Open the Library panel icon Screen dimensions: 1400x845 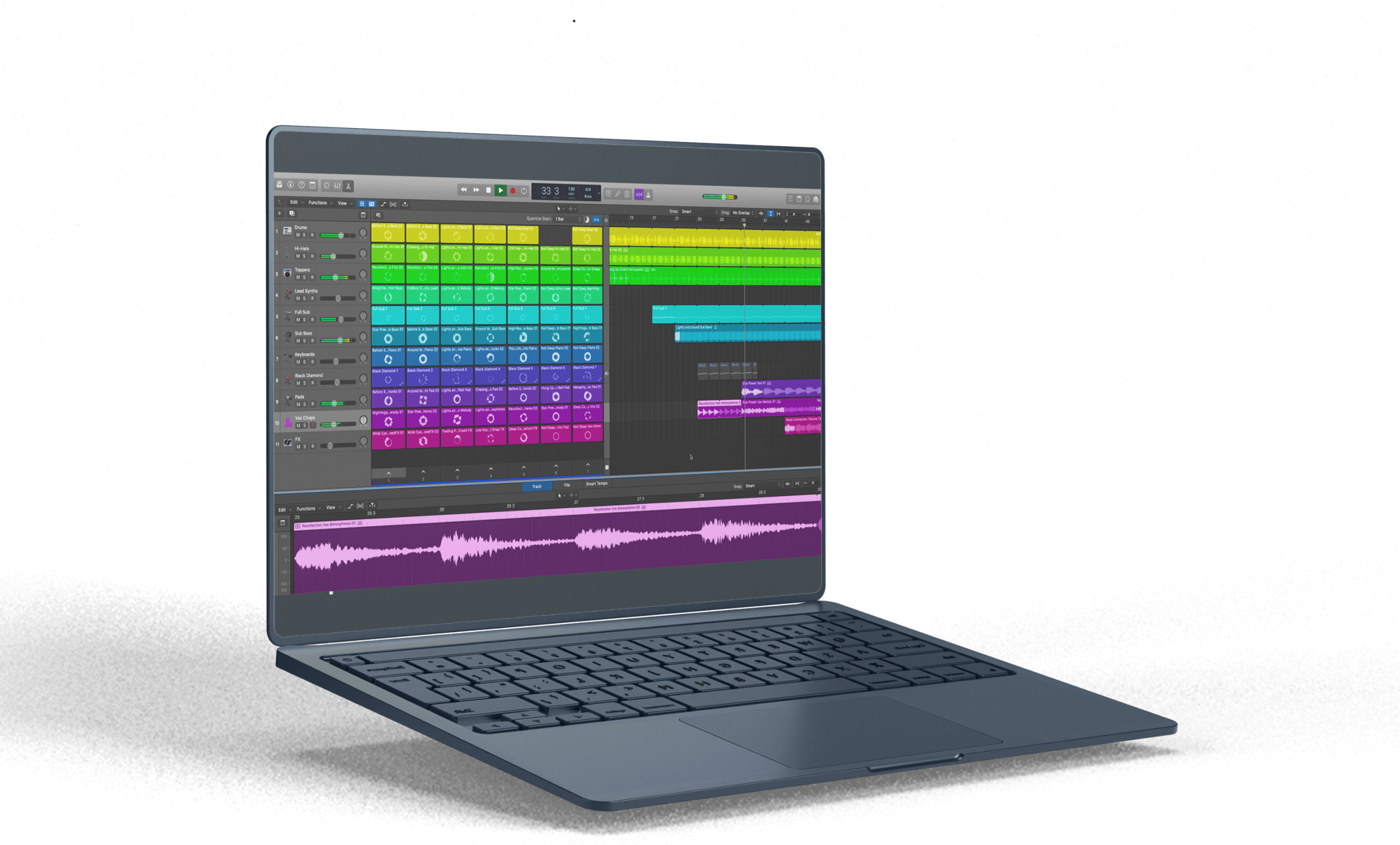280,184
